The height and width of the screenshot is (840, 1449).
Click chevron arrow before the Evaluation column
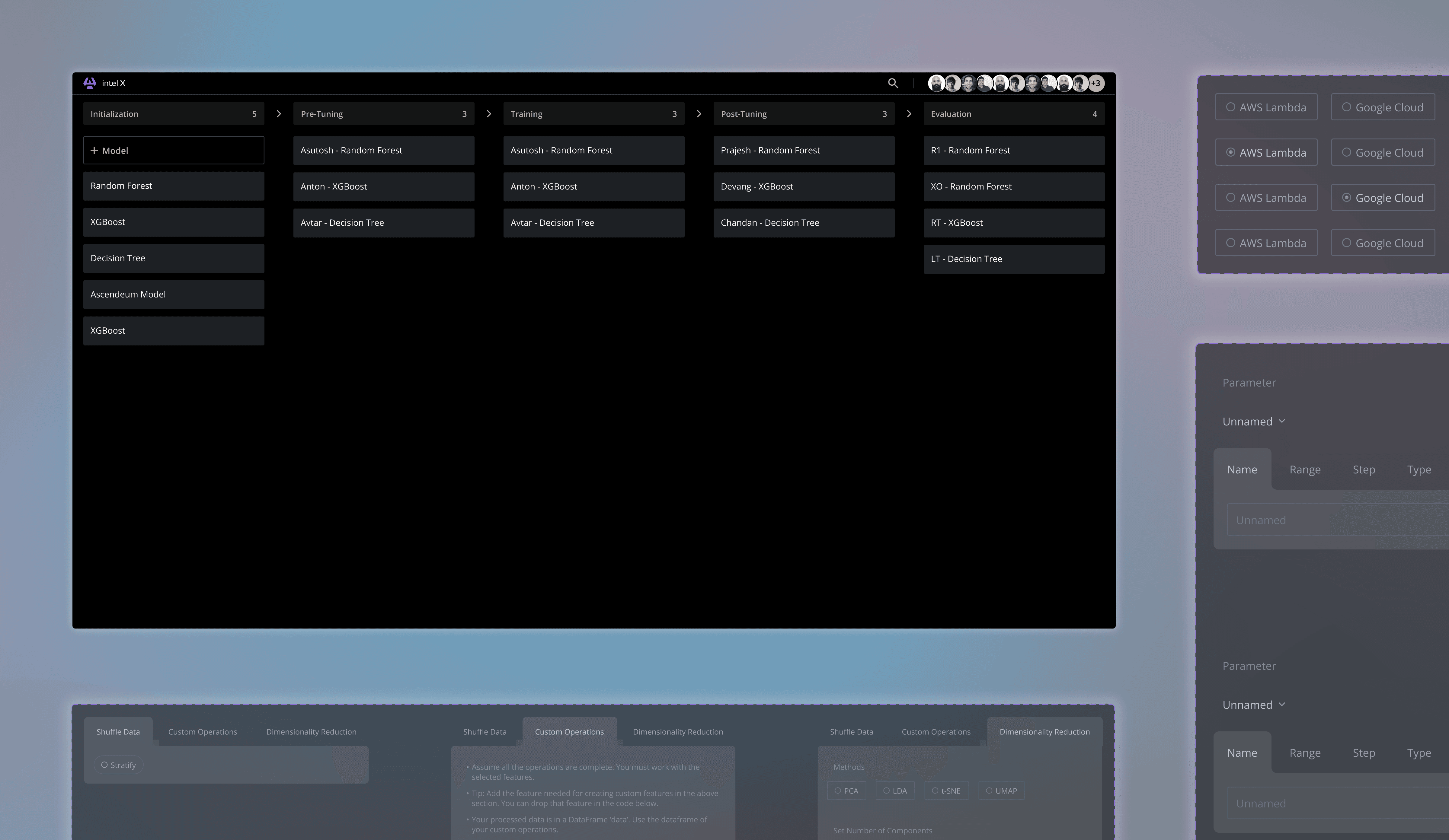click(909, 114)
